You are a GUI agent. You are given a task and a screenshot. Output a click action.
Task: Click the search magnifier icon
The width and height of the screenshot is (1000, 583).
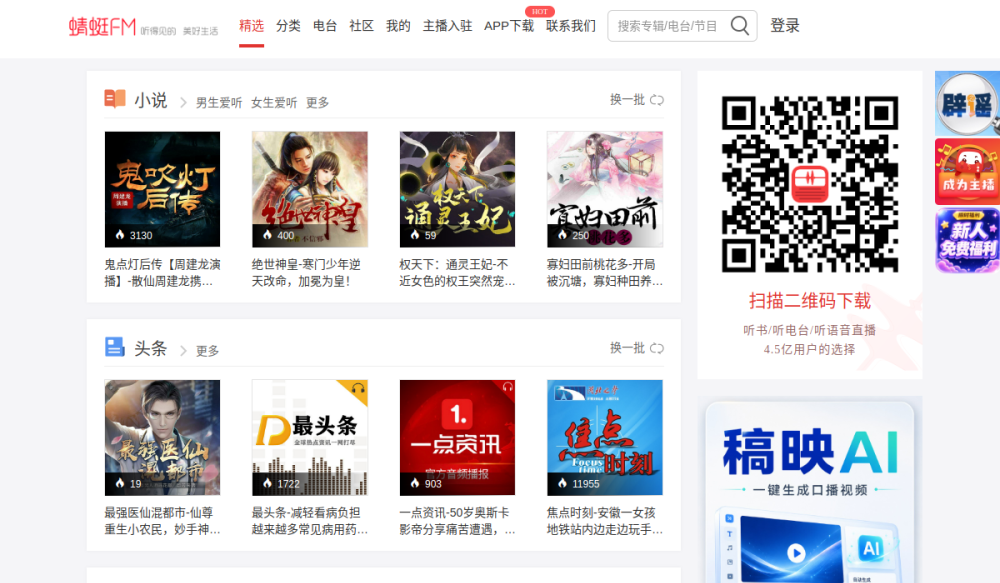coord(740,26)
